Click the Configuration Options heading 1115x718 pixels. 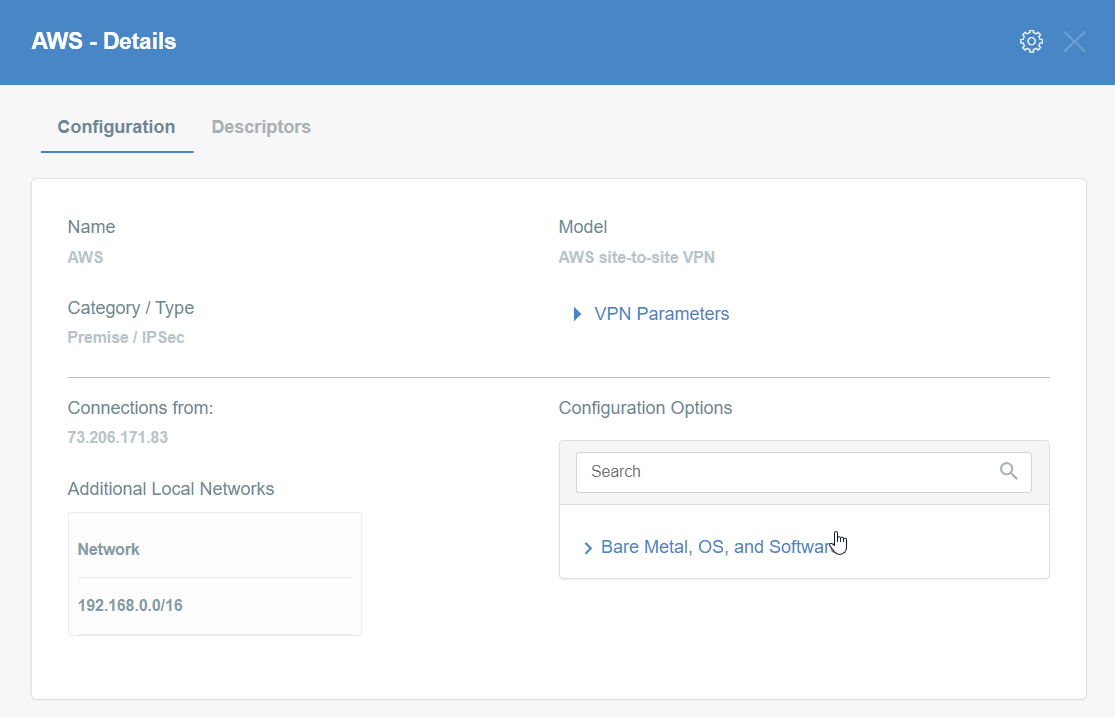pyautogui.click(x=645, y=408)
